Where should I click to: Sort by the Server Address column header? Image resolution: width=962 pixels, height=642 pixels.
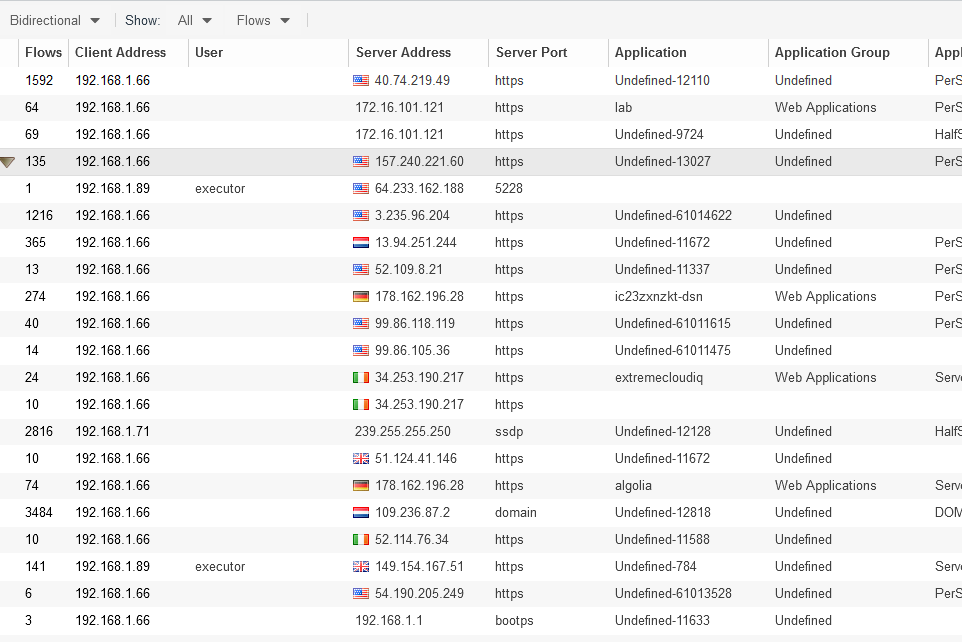(x=403, y=53)
